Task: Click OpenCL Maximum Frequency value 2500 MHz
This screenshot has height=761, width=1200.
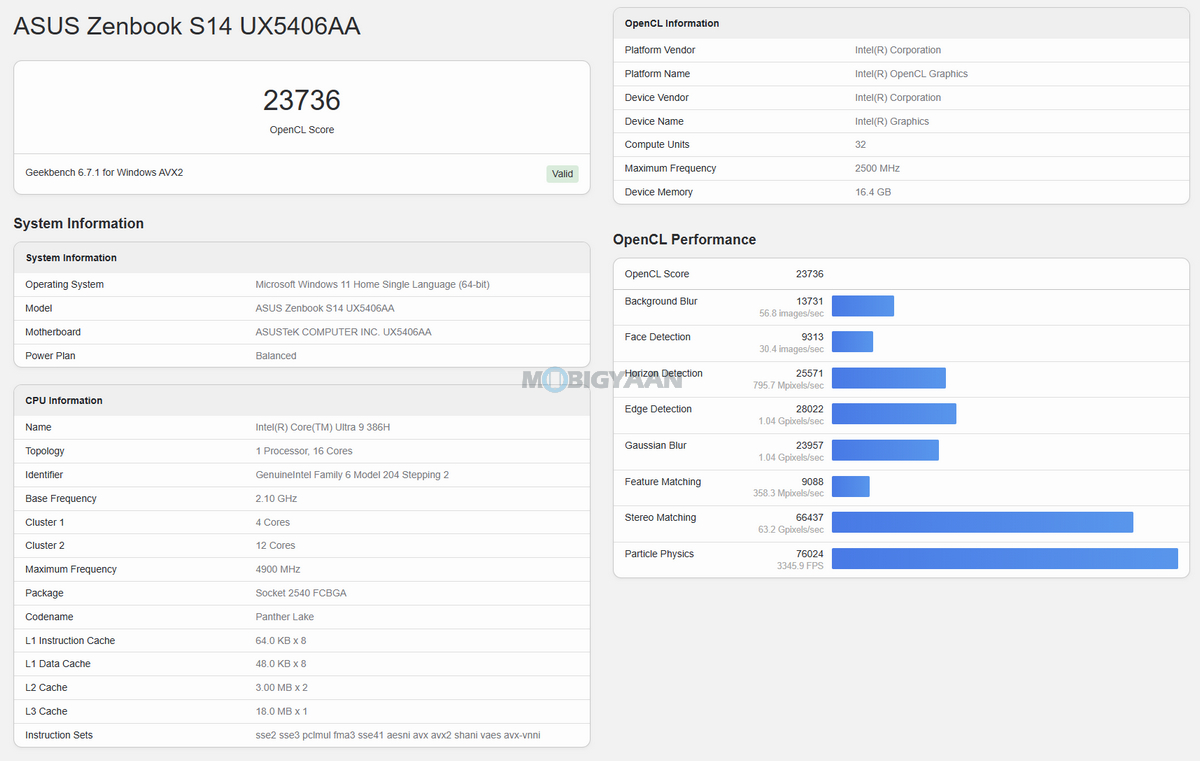Action: pos(877,169)
